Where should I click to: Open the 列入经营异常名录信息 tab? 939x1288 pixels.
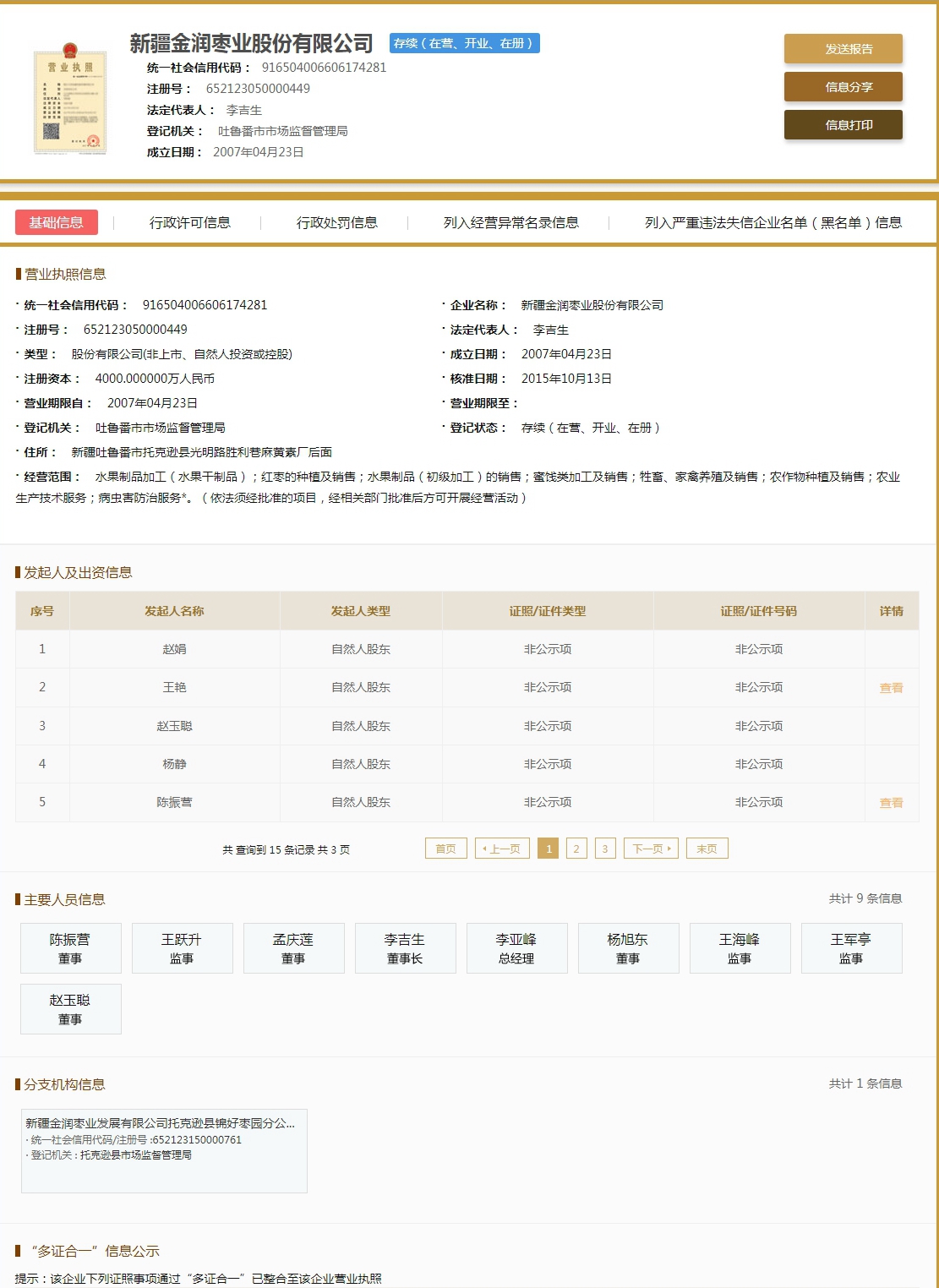[511, 223]
